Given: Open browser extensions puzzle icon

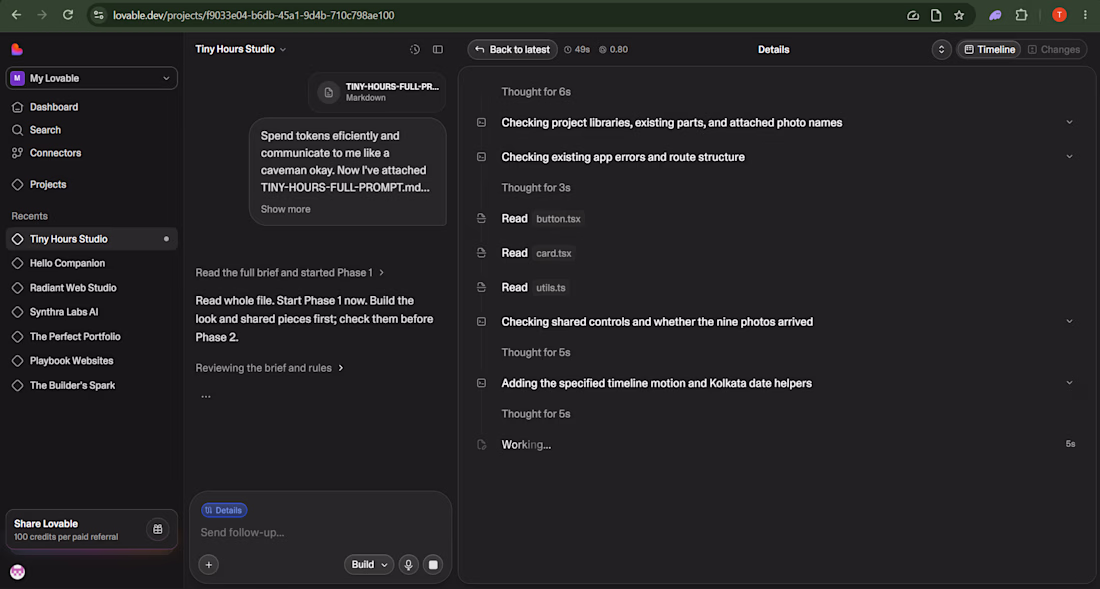Looking at the screenshot, I should (x=1021, y=15).
